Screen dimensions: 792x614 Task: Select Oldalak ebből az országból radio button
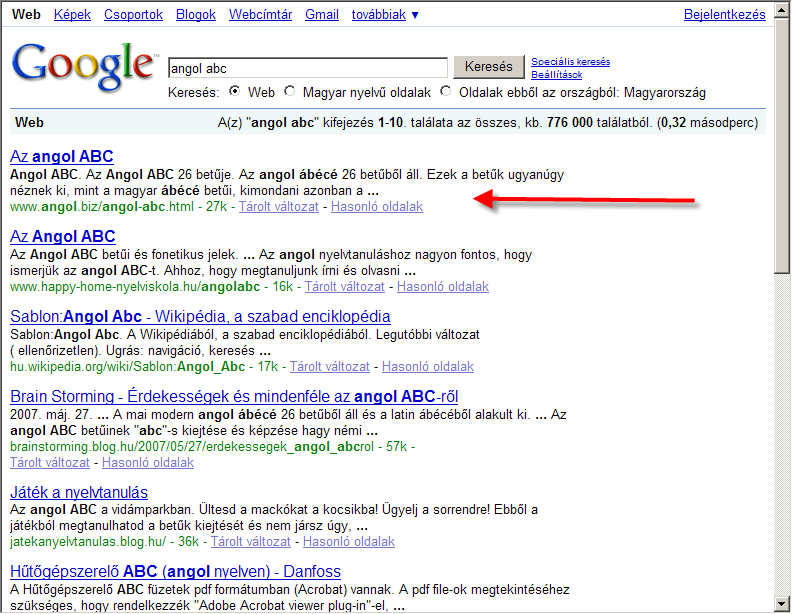tap(446, 91)
